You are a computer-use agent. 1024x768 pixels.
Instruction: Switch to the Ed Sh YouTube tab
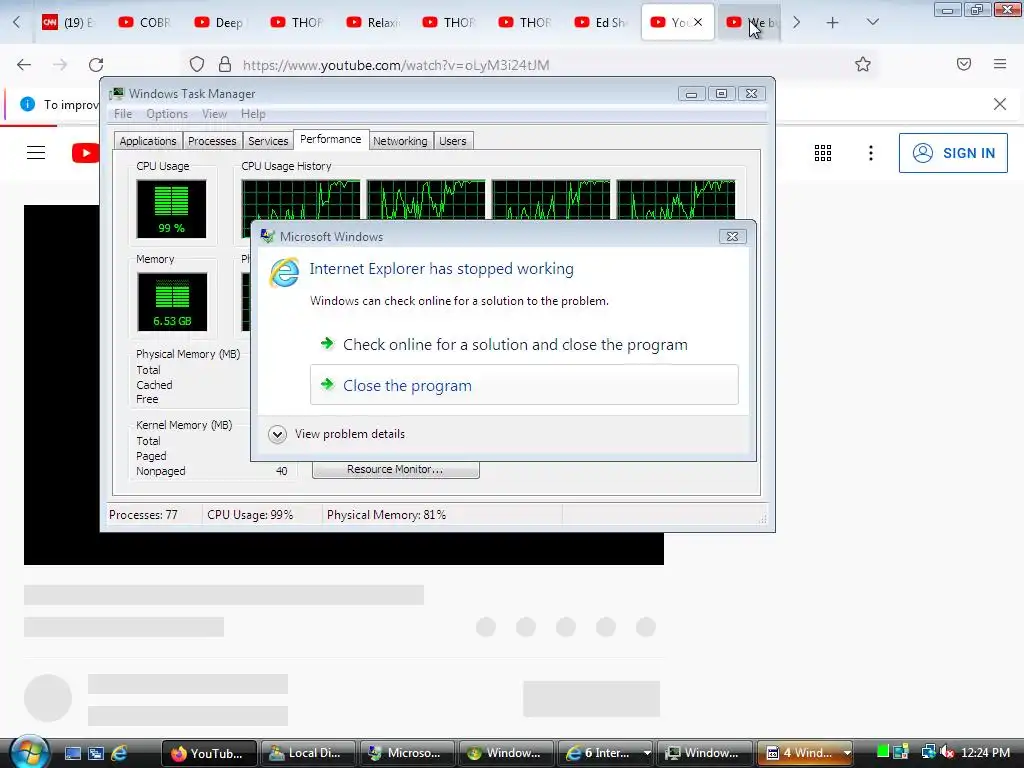coord(601,23)
